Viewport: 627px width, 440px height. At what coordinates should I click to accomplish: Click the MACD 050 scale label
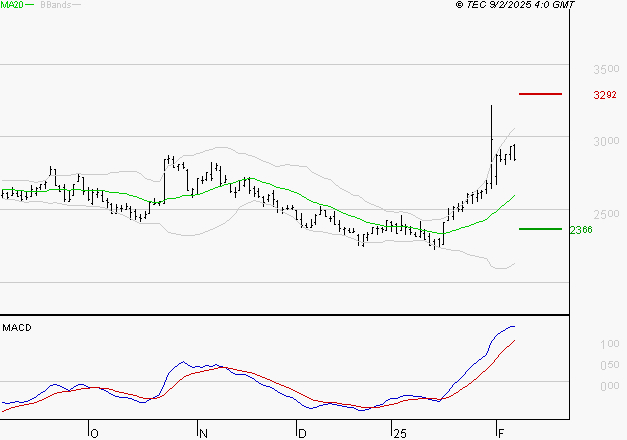tap(610, 365)
